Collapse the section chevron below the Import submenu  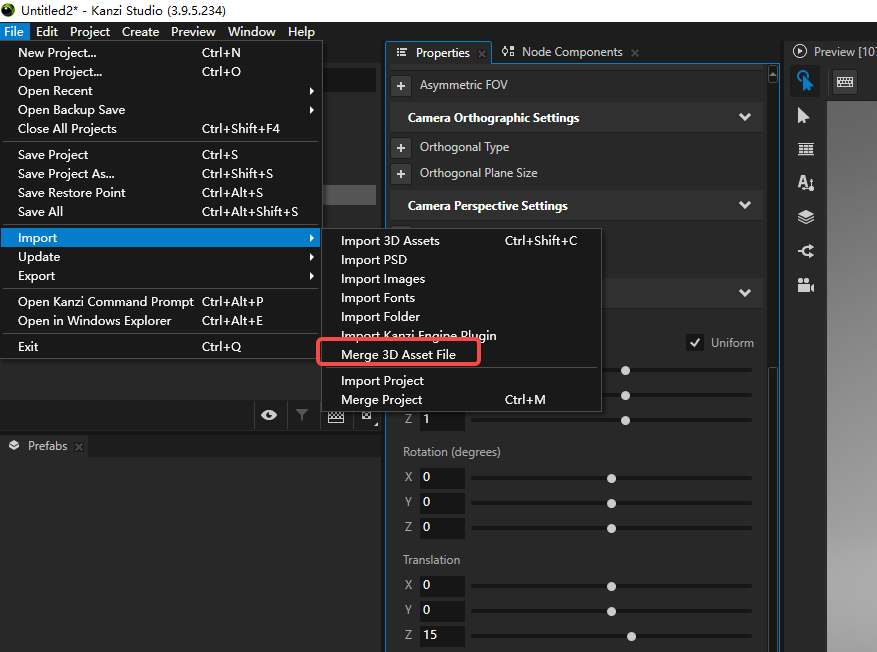(x=744, y=293)
